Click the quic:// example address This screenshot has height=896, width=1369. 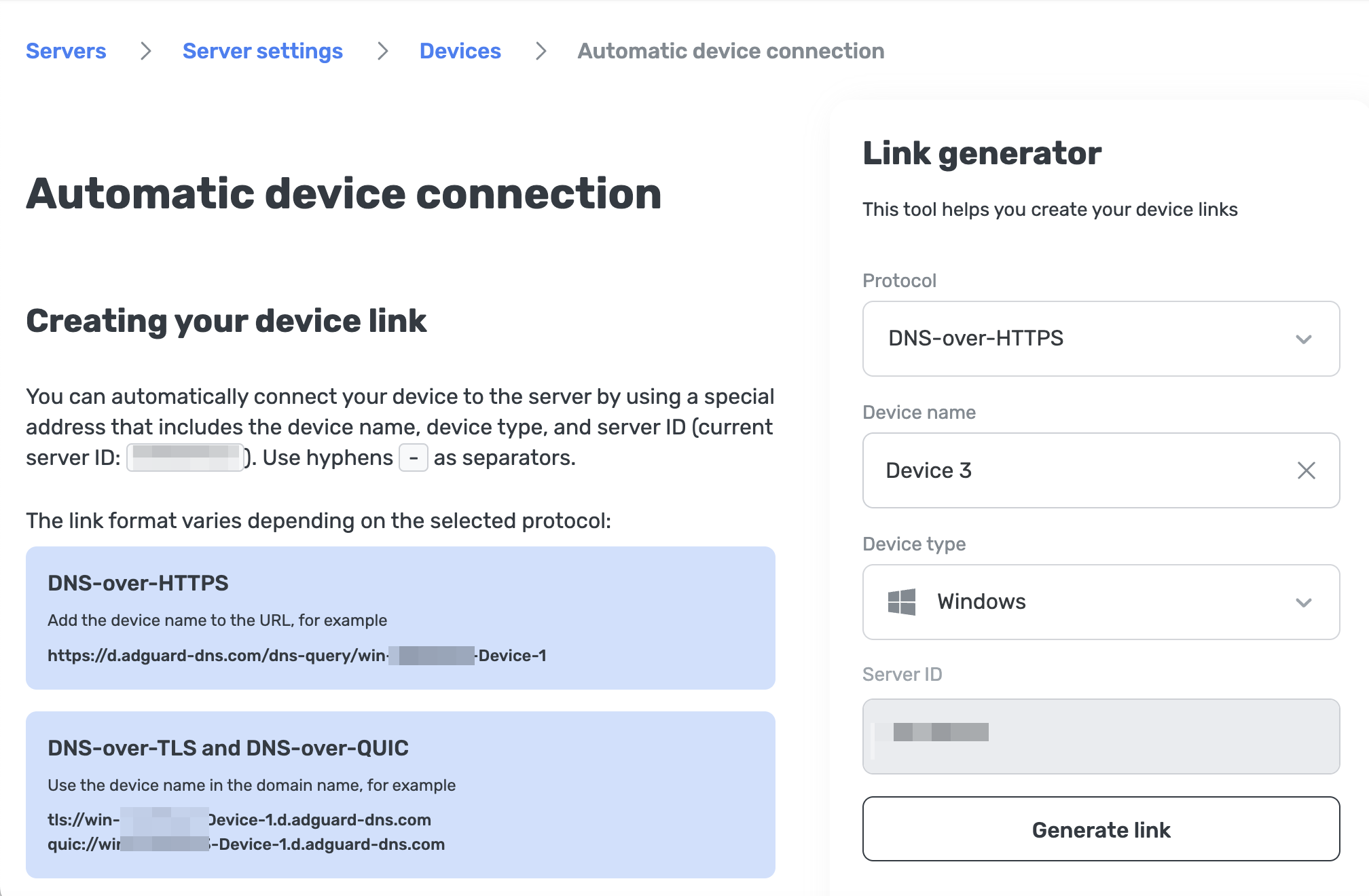point(246,844)
